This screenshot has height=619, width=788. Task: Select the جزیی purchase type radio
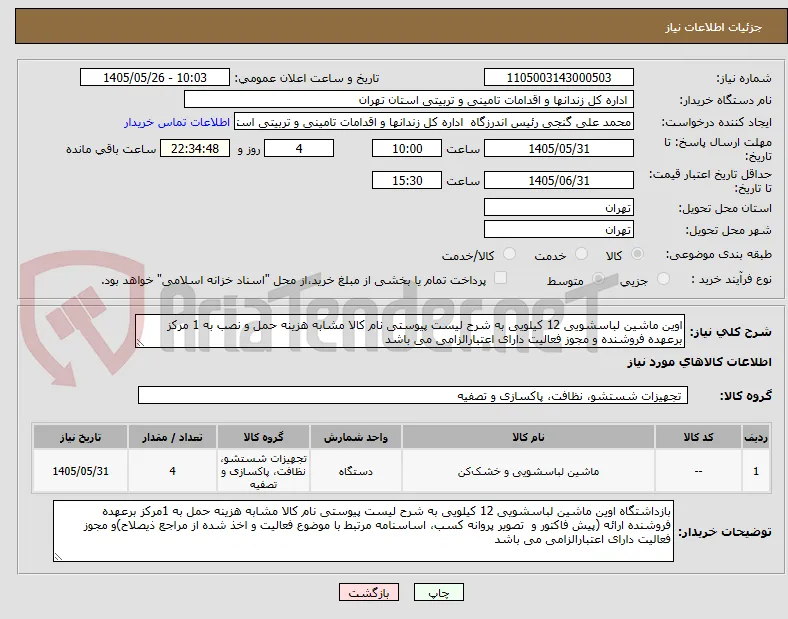click(x=663, y=279)
